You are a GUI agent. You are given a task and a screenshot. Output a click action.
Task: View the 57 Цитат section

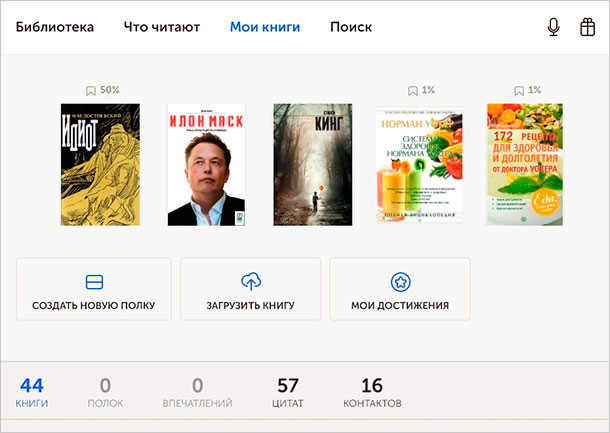288,392
